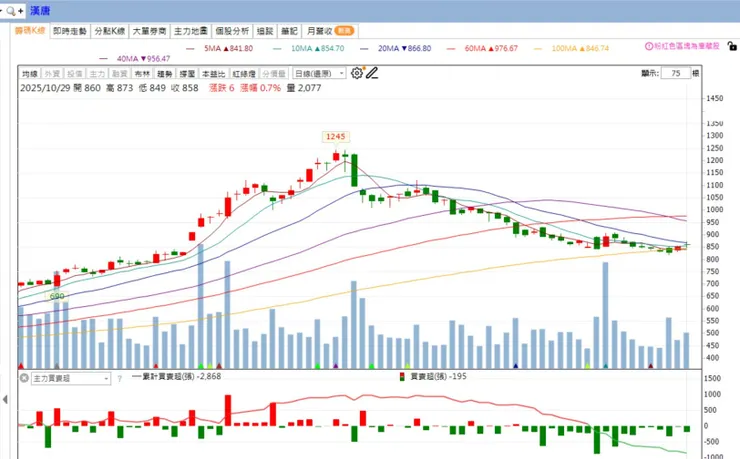Click the unlock padlock icon
Image resolution: width=740 pixels, height=459 pixels.
pos(732,46)
